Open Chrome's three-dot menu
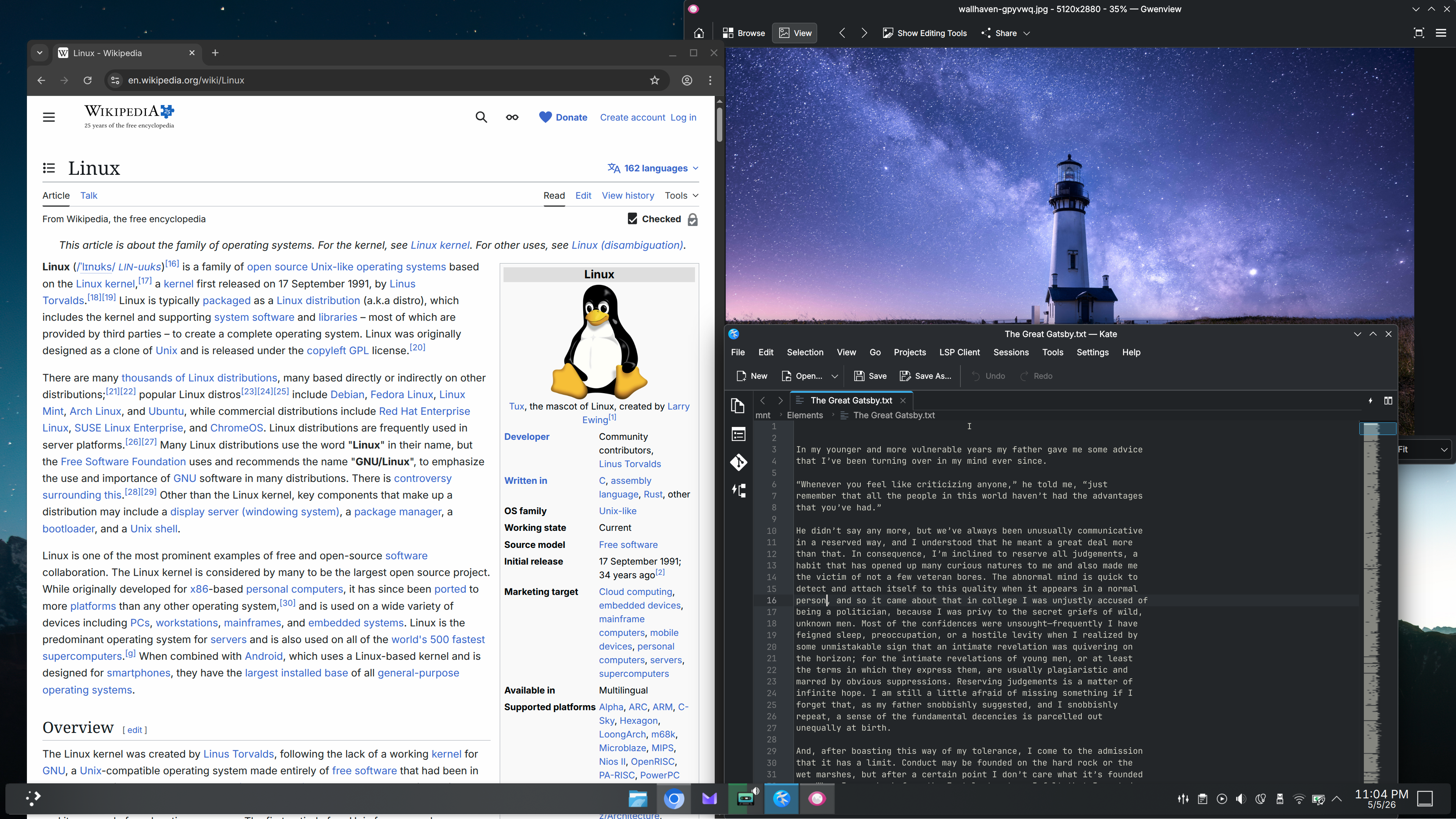 711,80
